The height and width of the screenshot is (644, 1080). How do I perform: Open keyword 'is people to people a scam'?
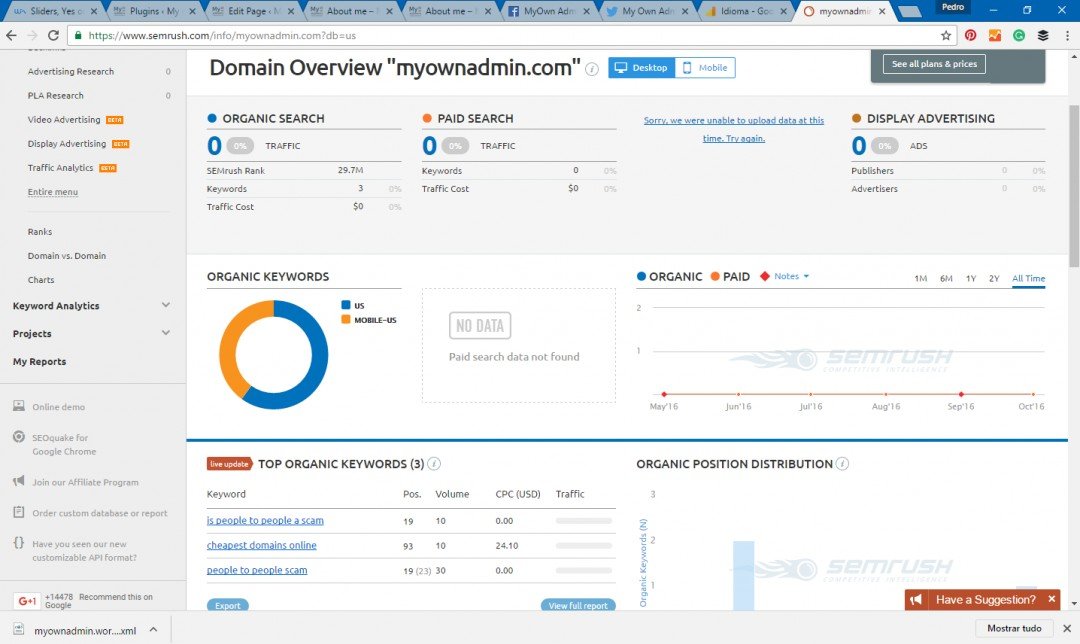(264, 521)
